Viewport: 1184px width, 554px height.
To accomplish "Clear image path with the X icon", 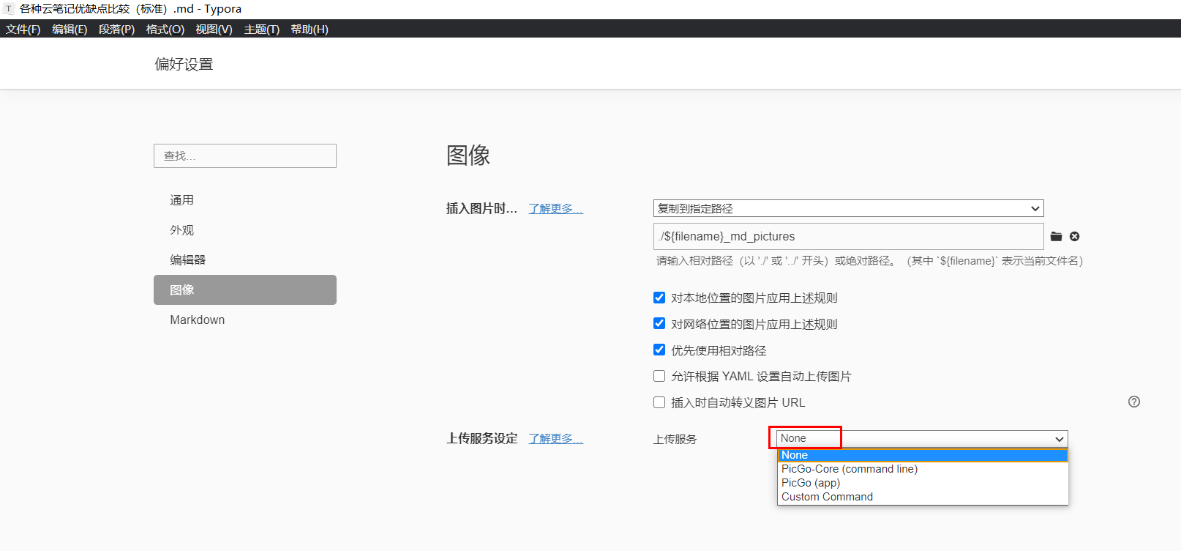I will [1075, 236].
